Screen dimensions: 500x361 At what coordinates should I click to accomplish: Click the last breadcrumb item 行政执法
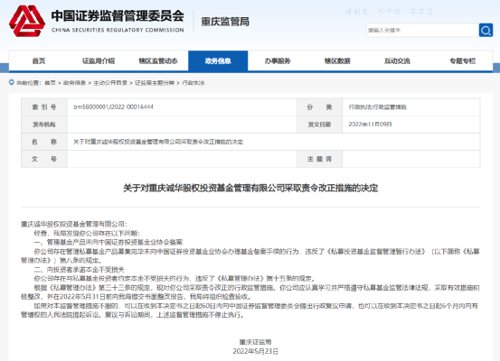(x=193, y=83)
